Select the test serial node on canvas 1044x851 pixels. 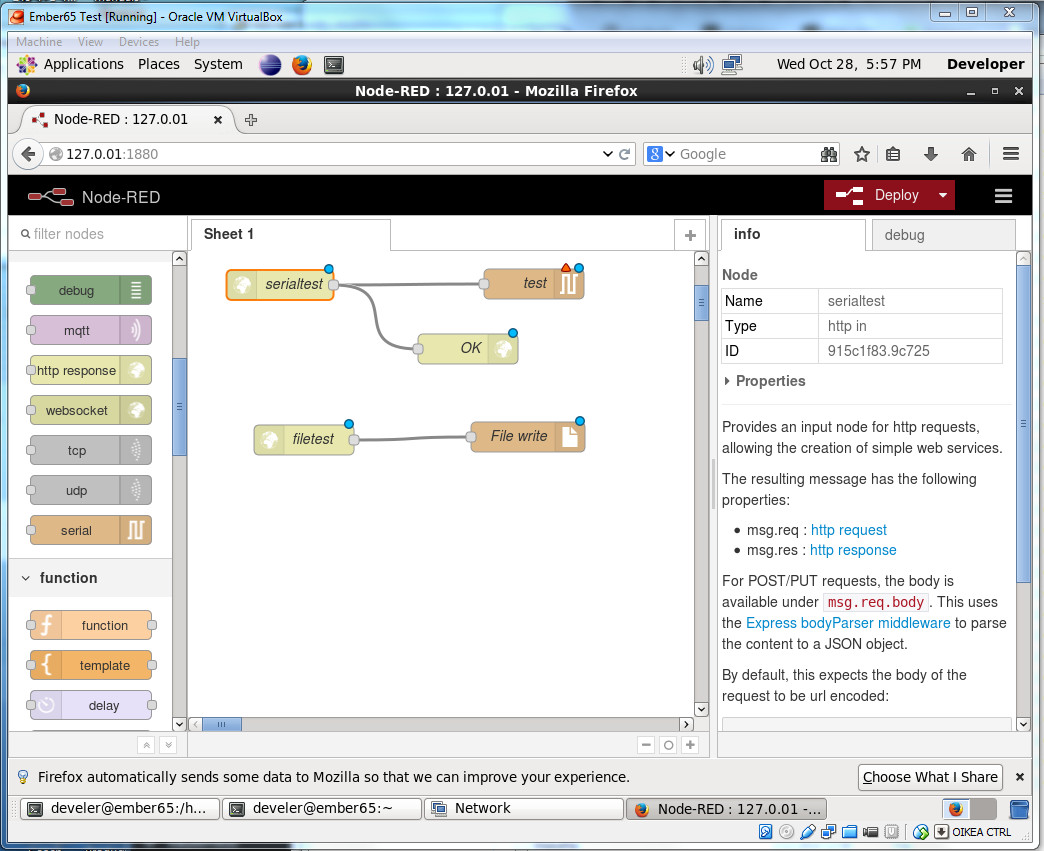tap(533, 283)
